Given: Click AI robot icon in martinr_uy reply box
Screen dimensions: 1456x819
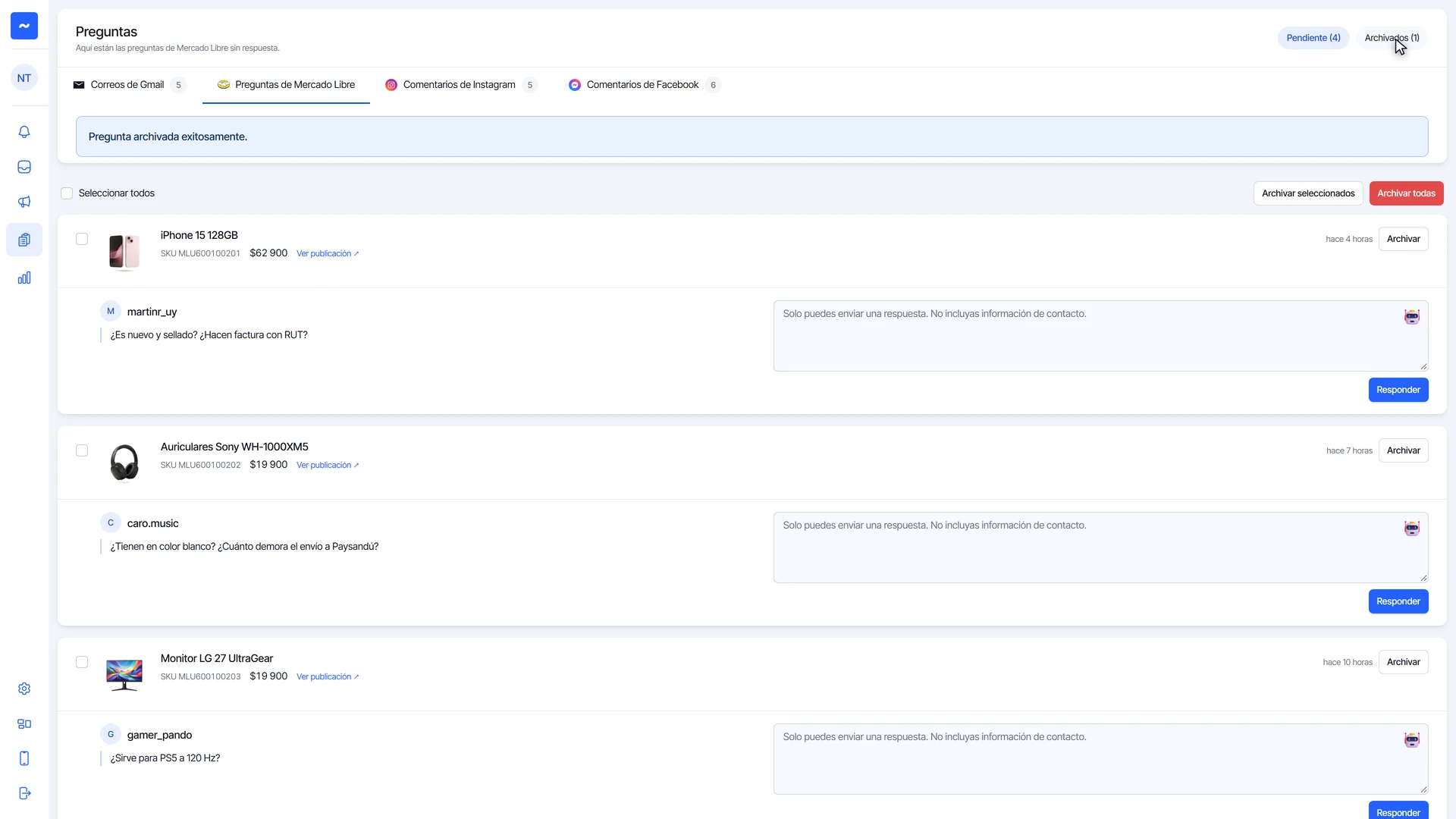Looking at the screenshot, I should pyautogui.click(x=1411, y=317).
